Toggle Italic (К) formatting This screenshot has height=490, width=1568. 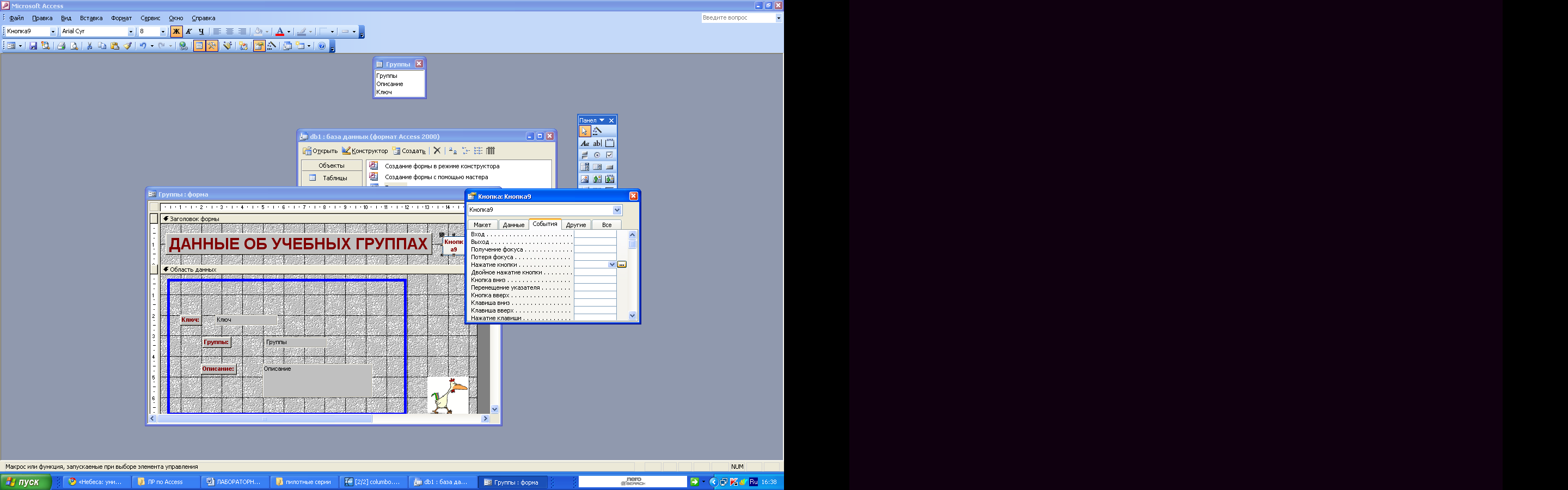coord(189,32)
